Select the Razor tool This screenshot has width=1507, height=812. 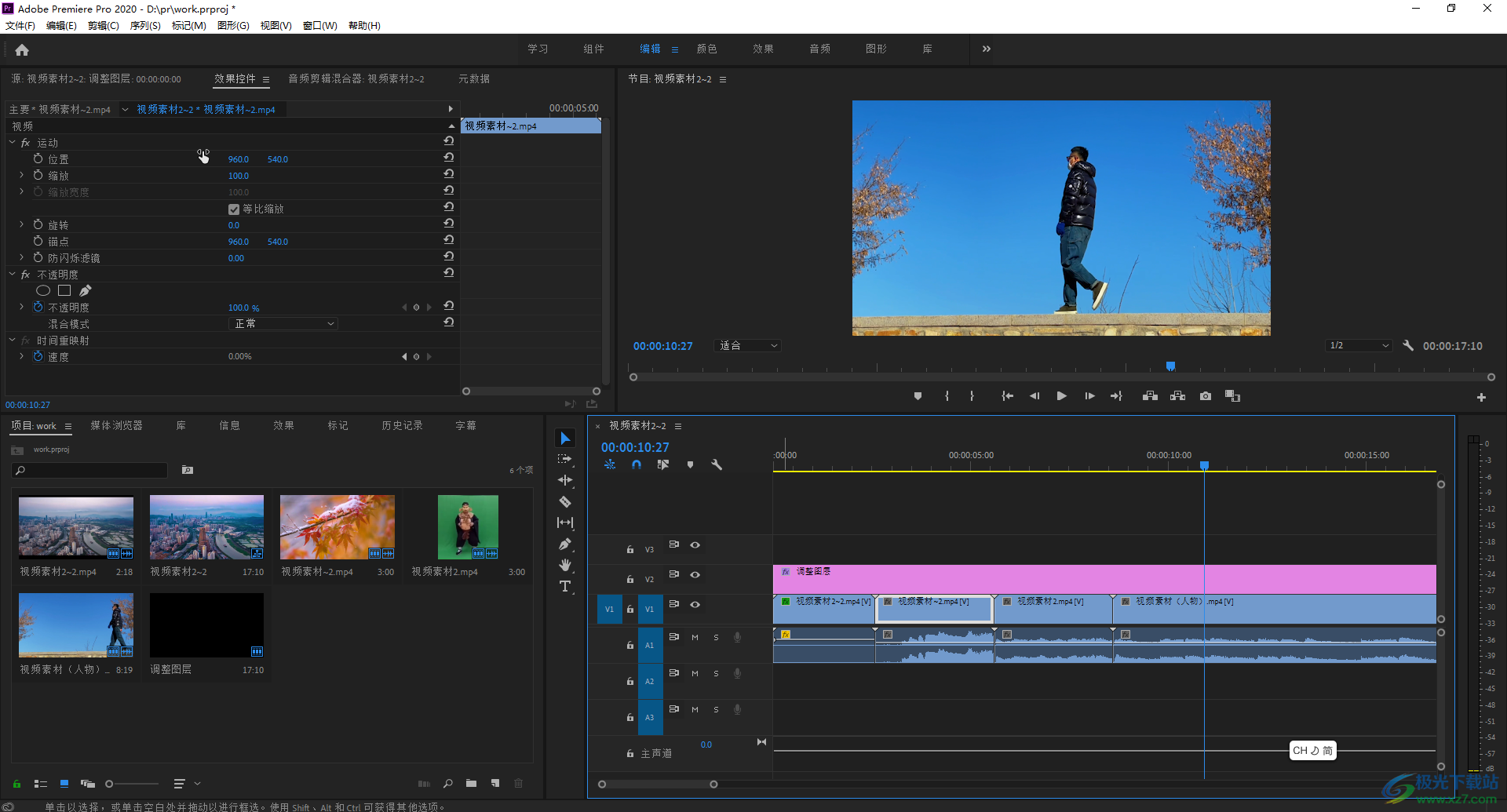(565, 501)
